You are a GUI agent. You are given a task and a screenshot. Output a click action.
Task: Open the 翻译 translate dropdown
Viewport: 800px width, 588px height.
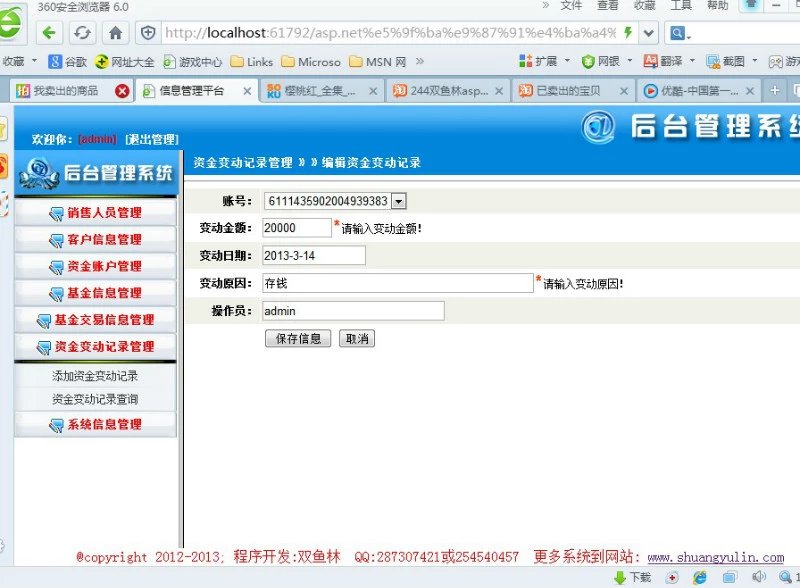(669, 61)
